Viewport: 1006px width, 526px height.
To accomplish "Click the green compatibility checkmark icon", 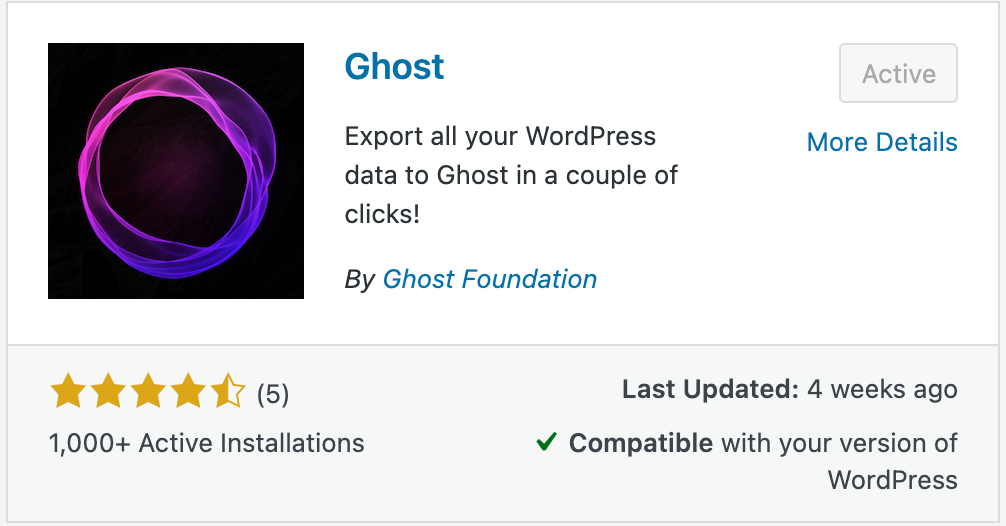I will click(x=546, y=441).
